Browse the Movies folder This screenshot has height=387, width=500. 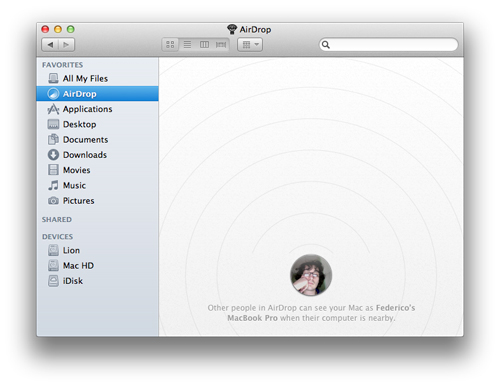click(97, 170)
